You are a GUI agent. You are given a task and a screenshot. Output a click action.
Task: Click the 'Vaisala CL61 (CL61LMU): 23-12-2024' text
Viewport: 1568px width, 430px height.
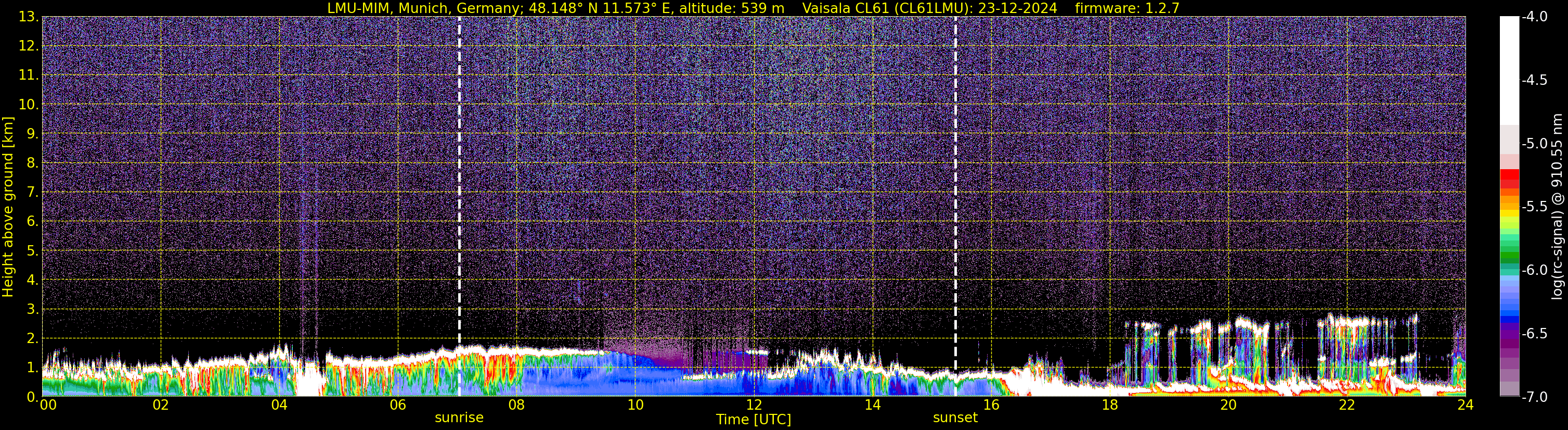[929, 8]
